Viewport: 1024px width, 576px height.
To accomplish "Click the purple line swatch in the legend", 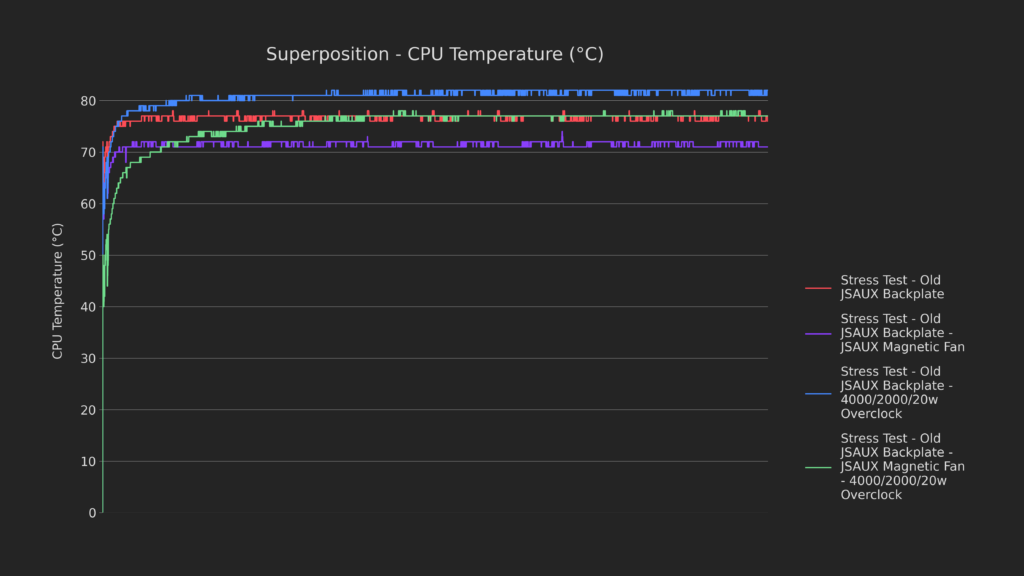I will tap(818, 334).
